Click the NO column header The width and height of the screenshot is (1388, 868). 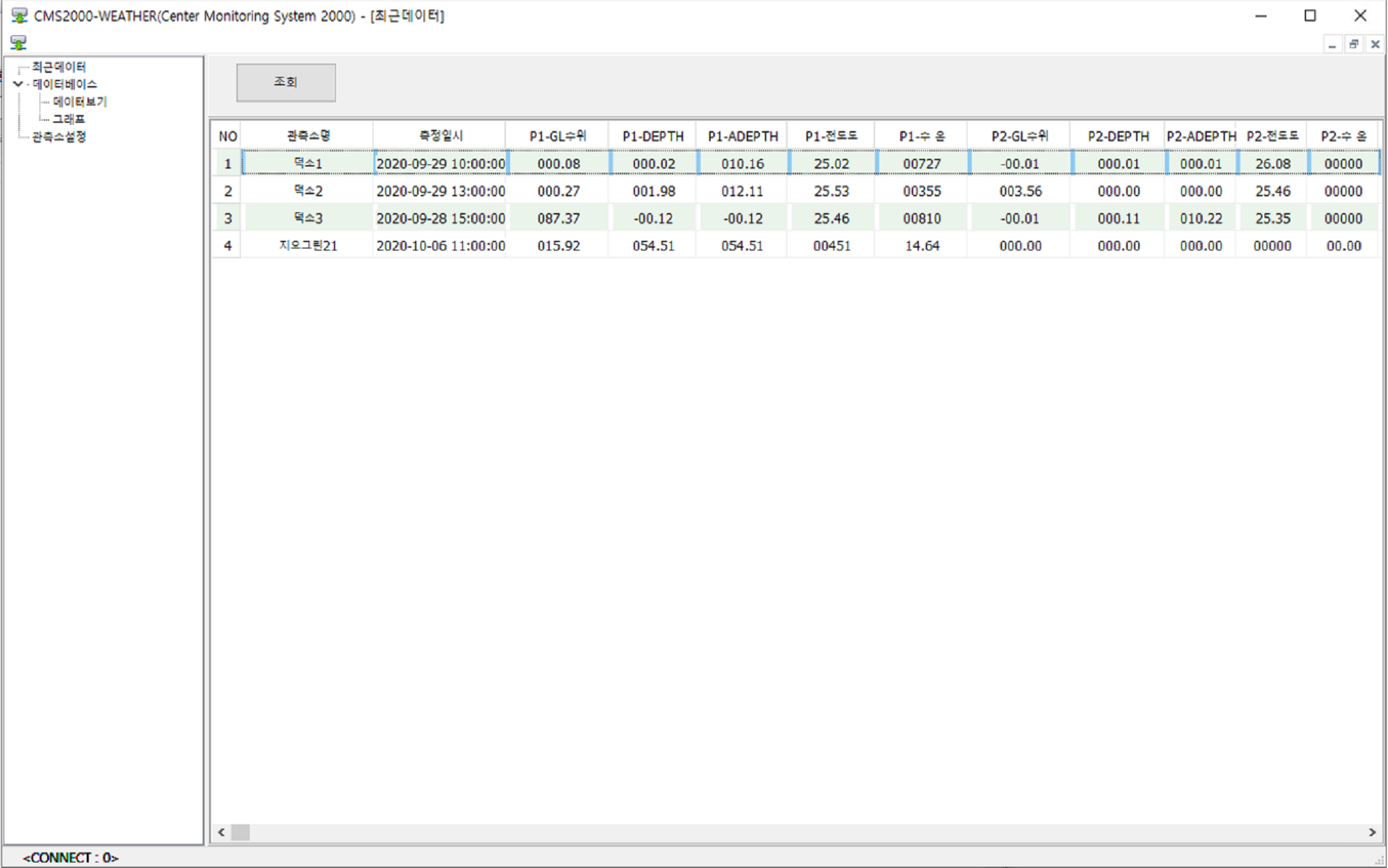[x=227, y=136]
